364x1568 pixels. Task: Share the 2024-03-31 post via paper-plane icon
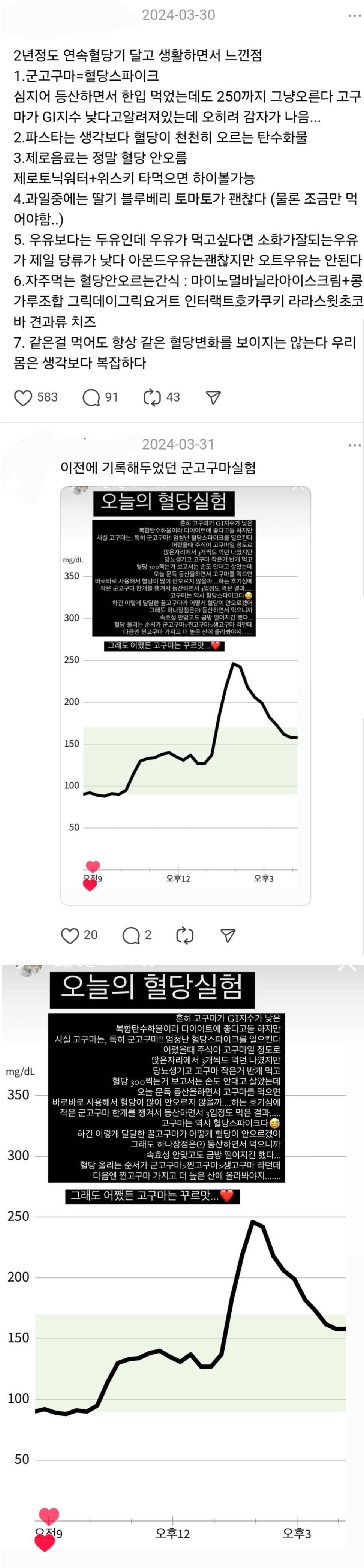tap(228, 935)
